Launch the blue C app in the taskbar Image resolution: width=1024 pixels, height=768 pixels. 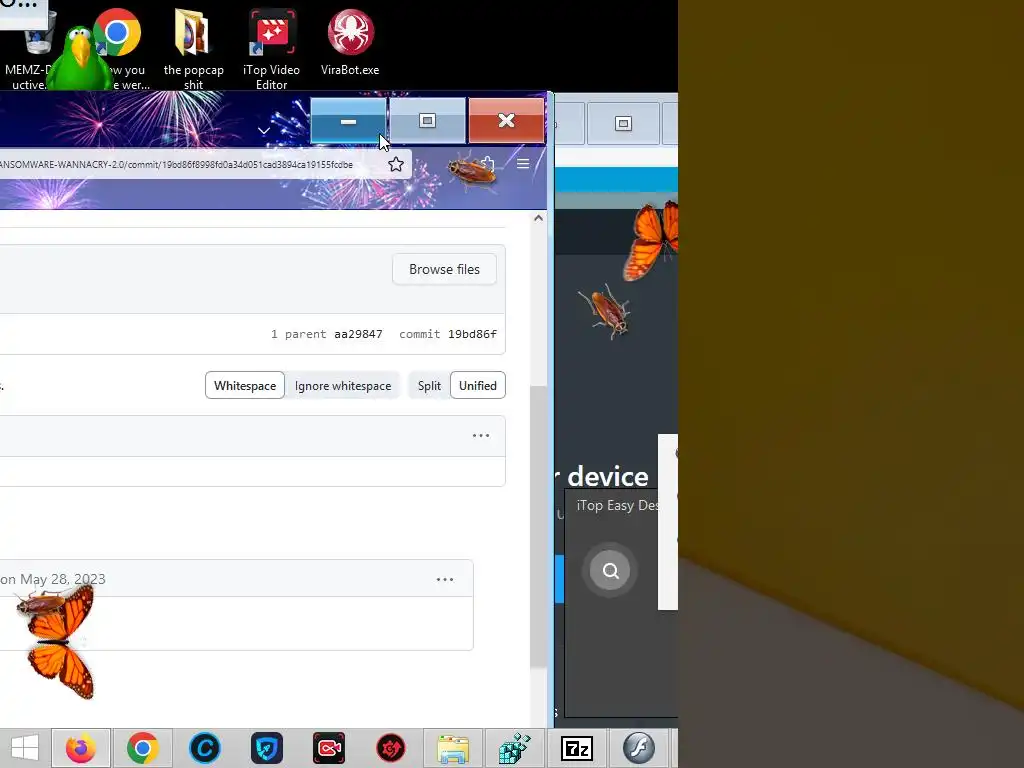coord(204,748)
